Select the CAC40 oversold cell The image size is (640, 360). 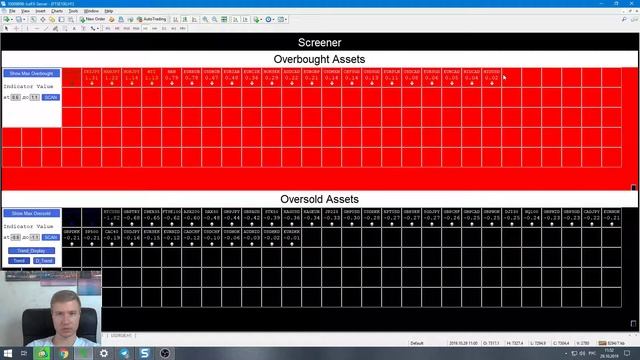(x=111, y=237)
